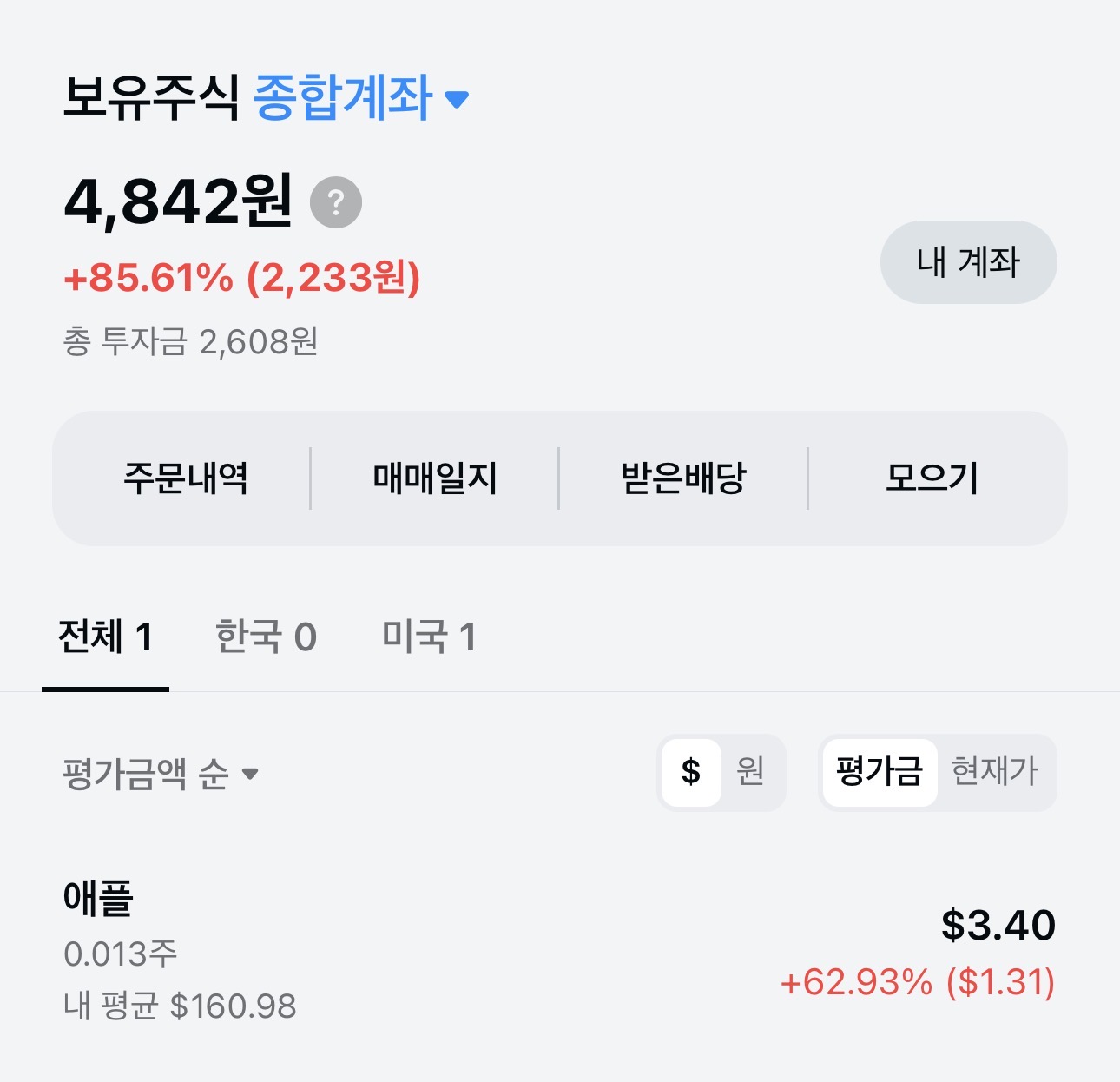Switch to 현재가 current price view
The height and width of the screenshot is (1082, 1120).
(x=995, y=772)
